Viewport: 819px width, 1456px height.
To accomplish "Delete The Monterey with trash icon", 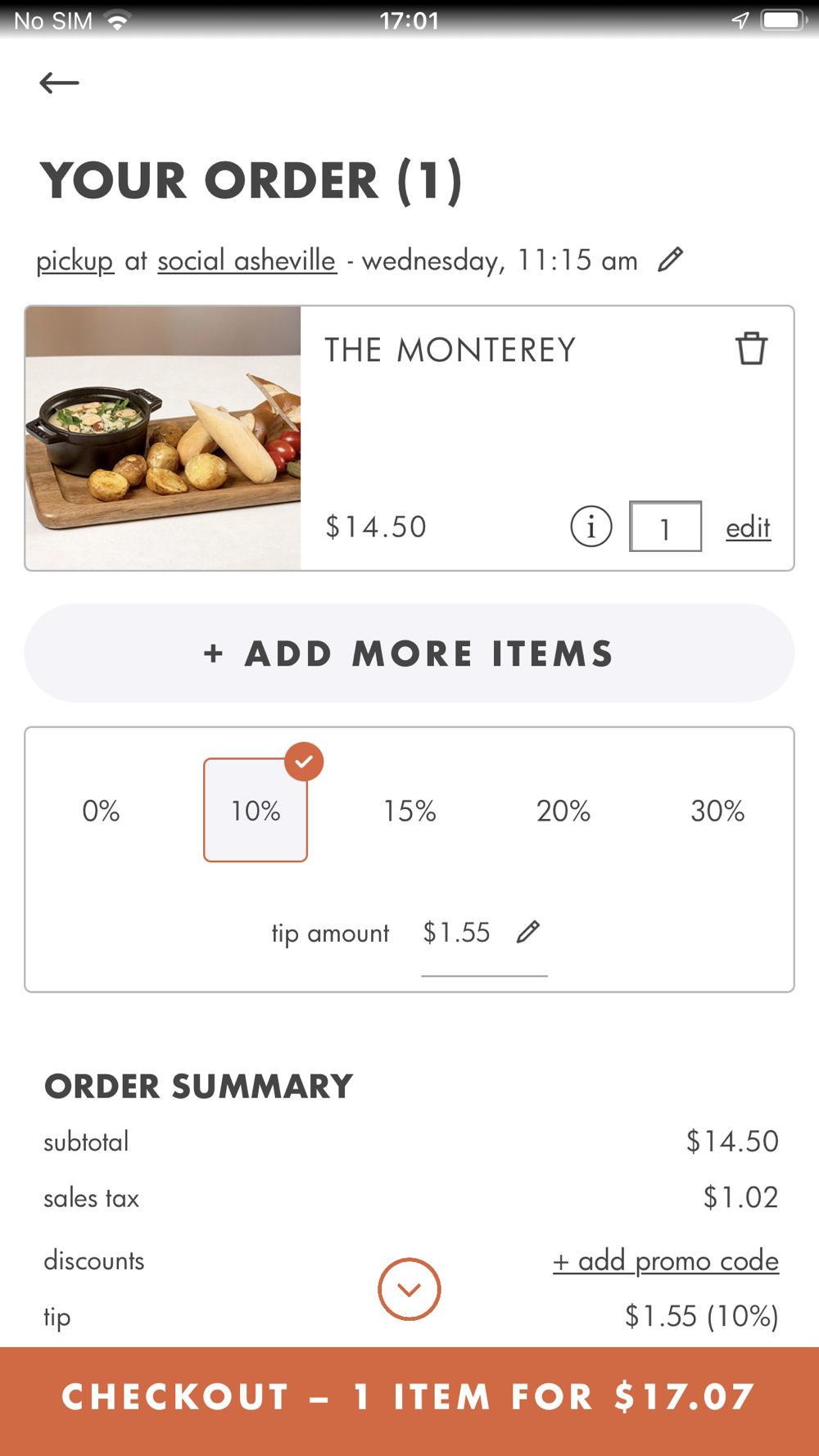I will (x=750, y=349).
